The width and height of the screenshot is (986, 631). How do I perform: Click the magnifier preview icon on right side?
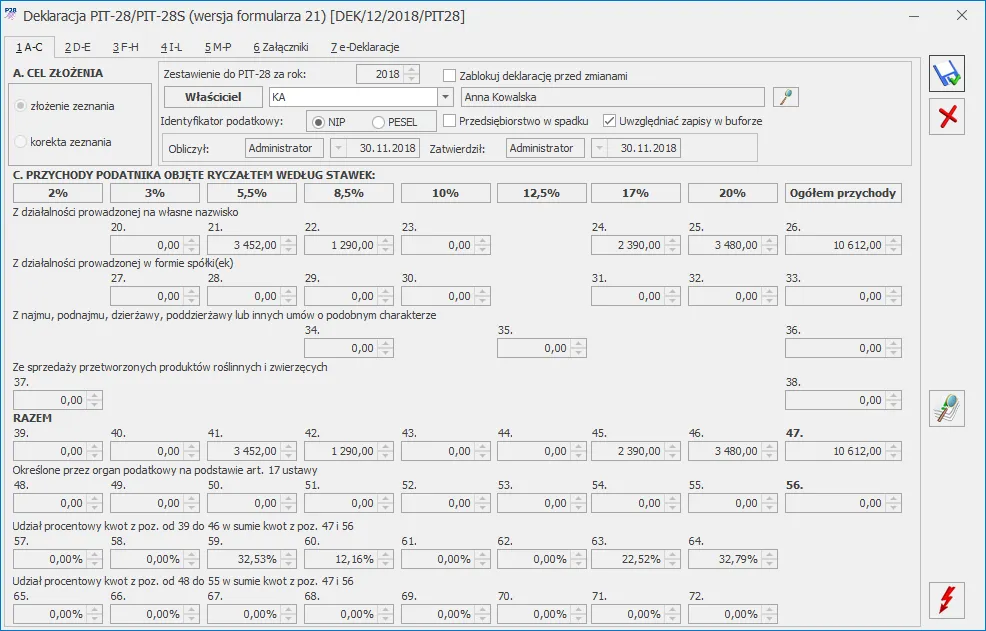pos(946,409)
